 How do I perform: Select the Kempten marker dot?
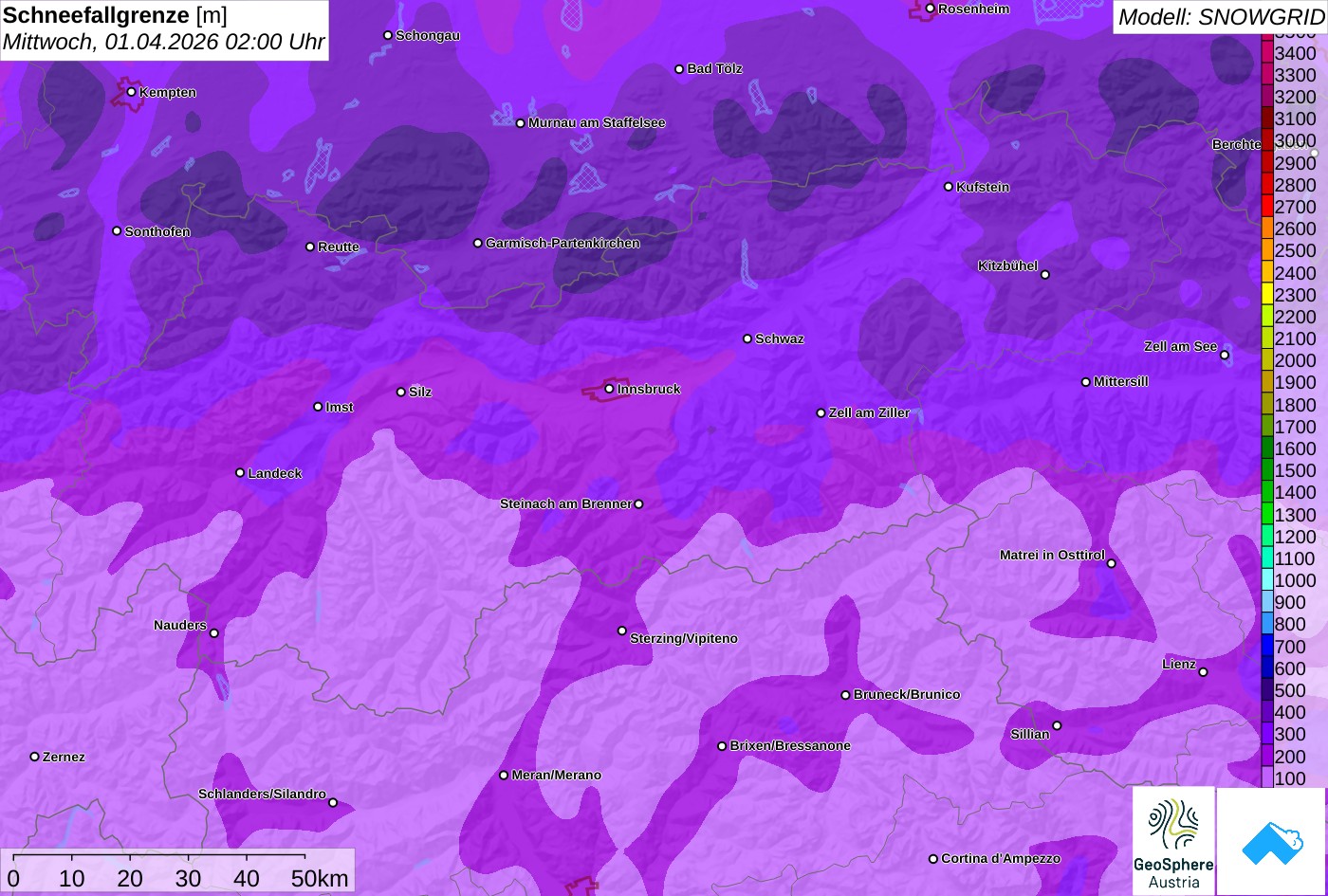coord(131,92)
